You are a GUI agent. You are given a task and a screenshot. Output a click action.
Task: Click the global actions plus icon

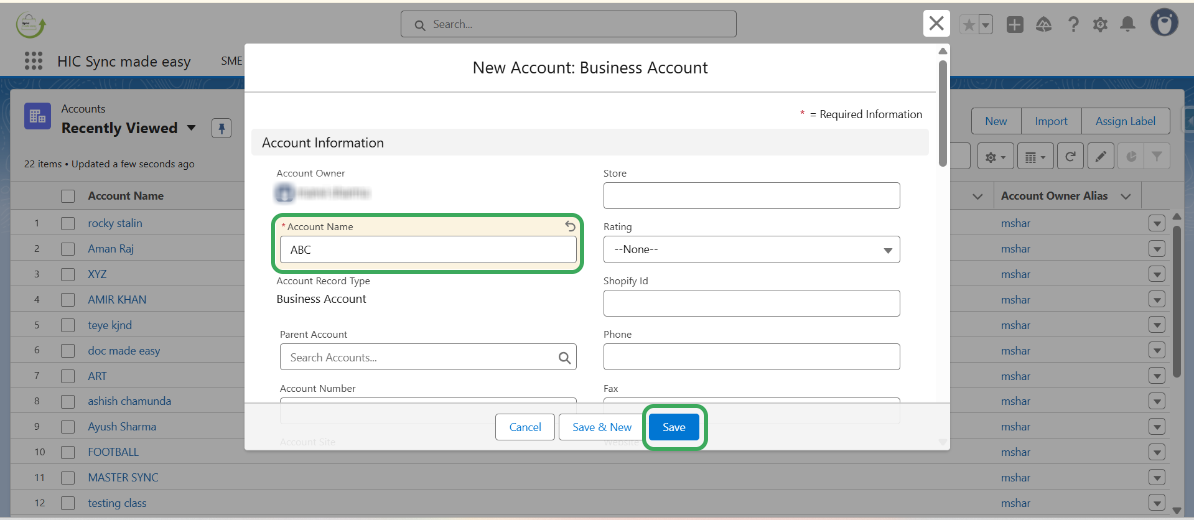pos(1015,25)
